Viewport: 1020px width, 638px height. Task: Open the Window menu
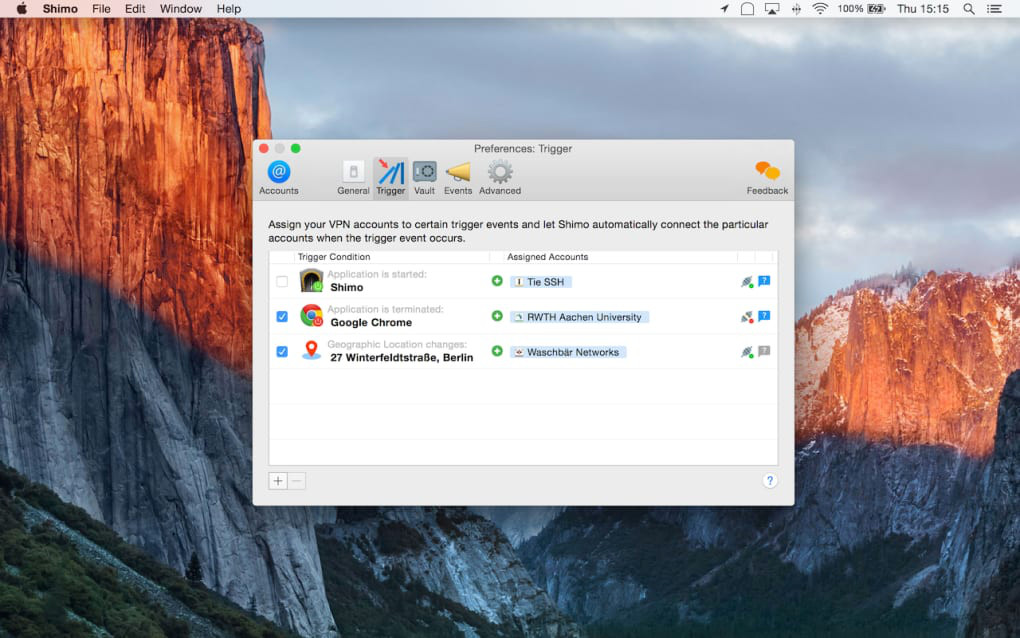[180, 9]
